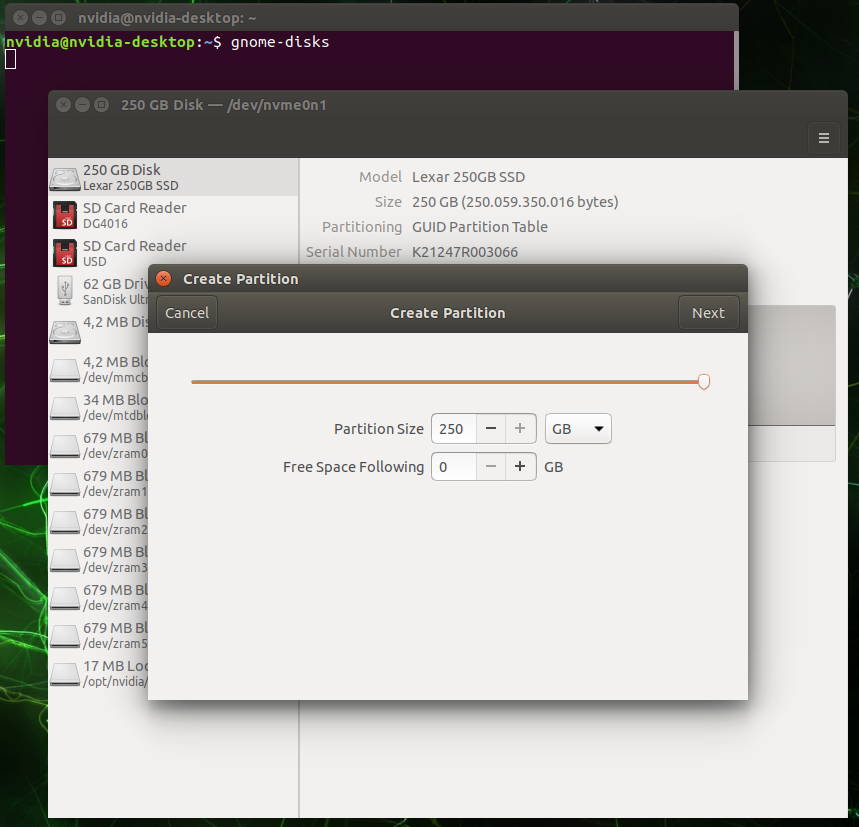
Task: Click the middle of the partition size slider
Action: click(448, 382)
